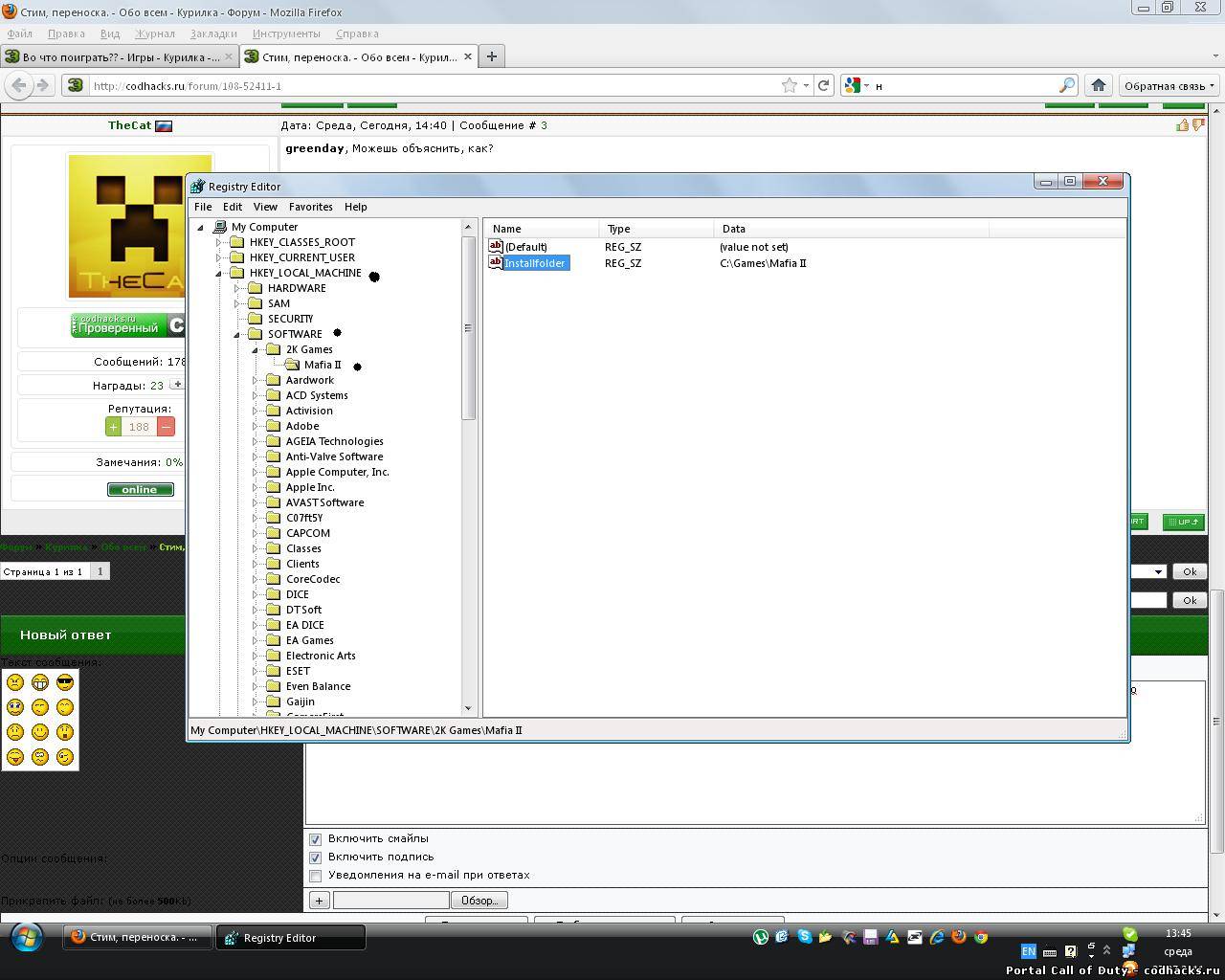Open the Registry Editor Favorites menu

coord(311,207)
